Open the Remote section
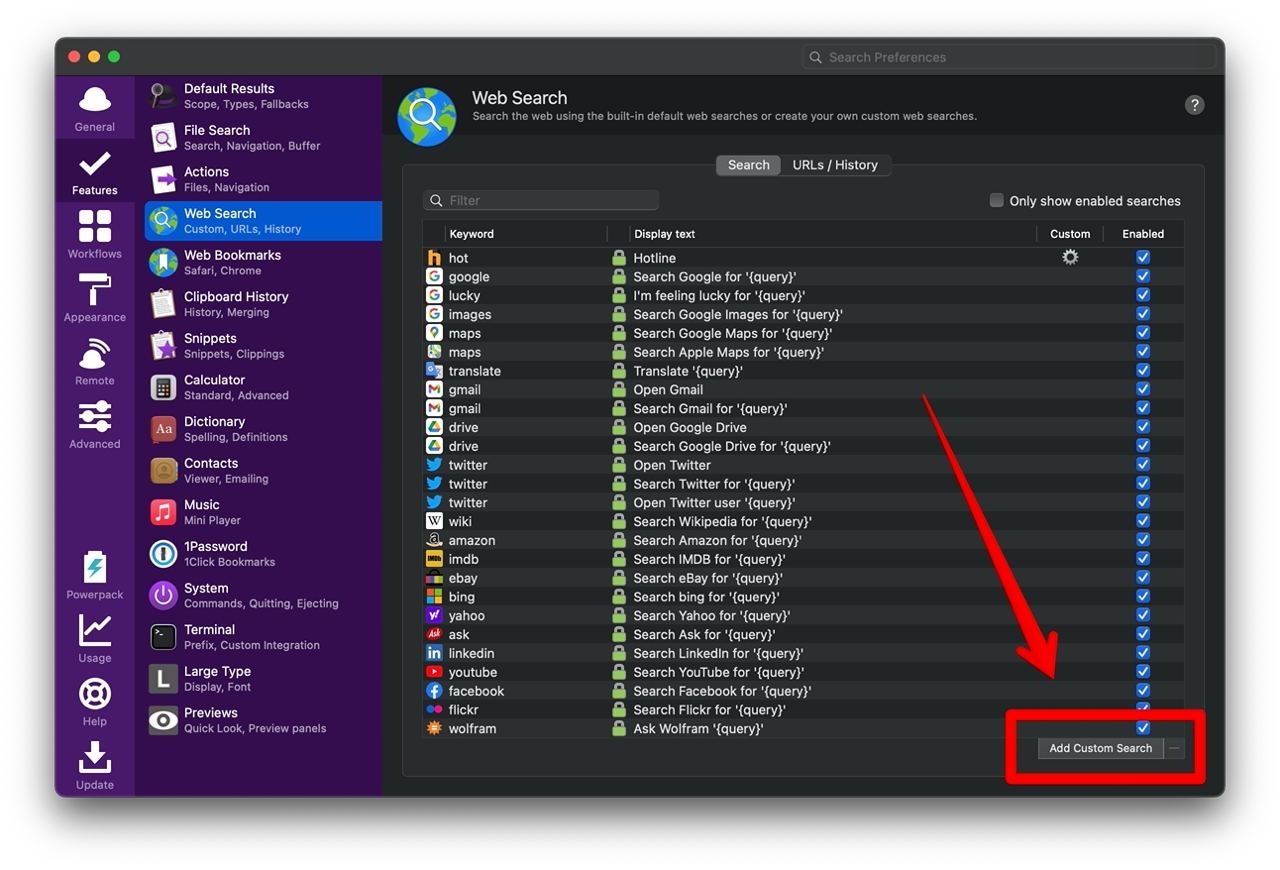 (94, 361)
